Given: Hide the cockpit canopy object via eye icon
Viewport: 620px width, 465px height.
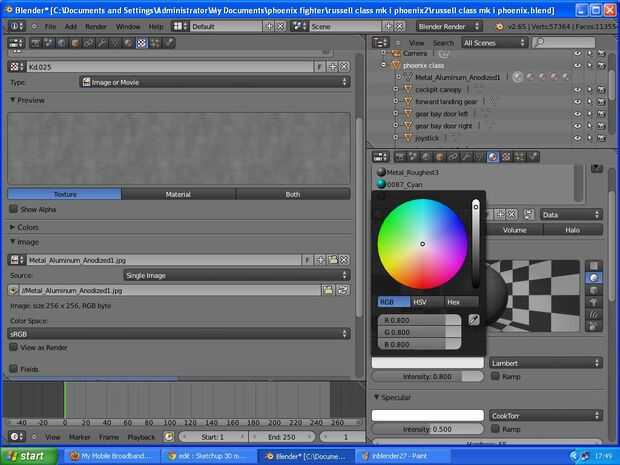Looking at the screenshot, I should click(577, 89).
